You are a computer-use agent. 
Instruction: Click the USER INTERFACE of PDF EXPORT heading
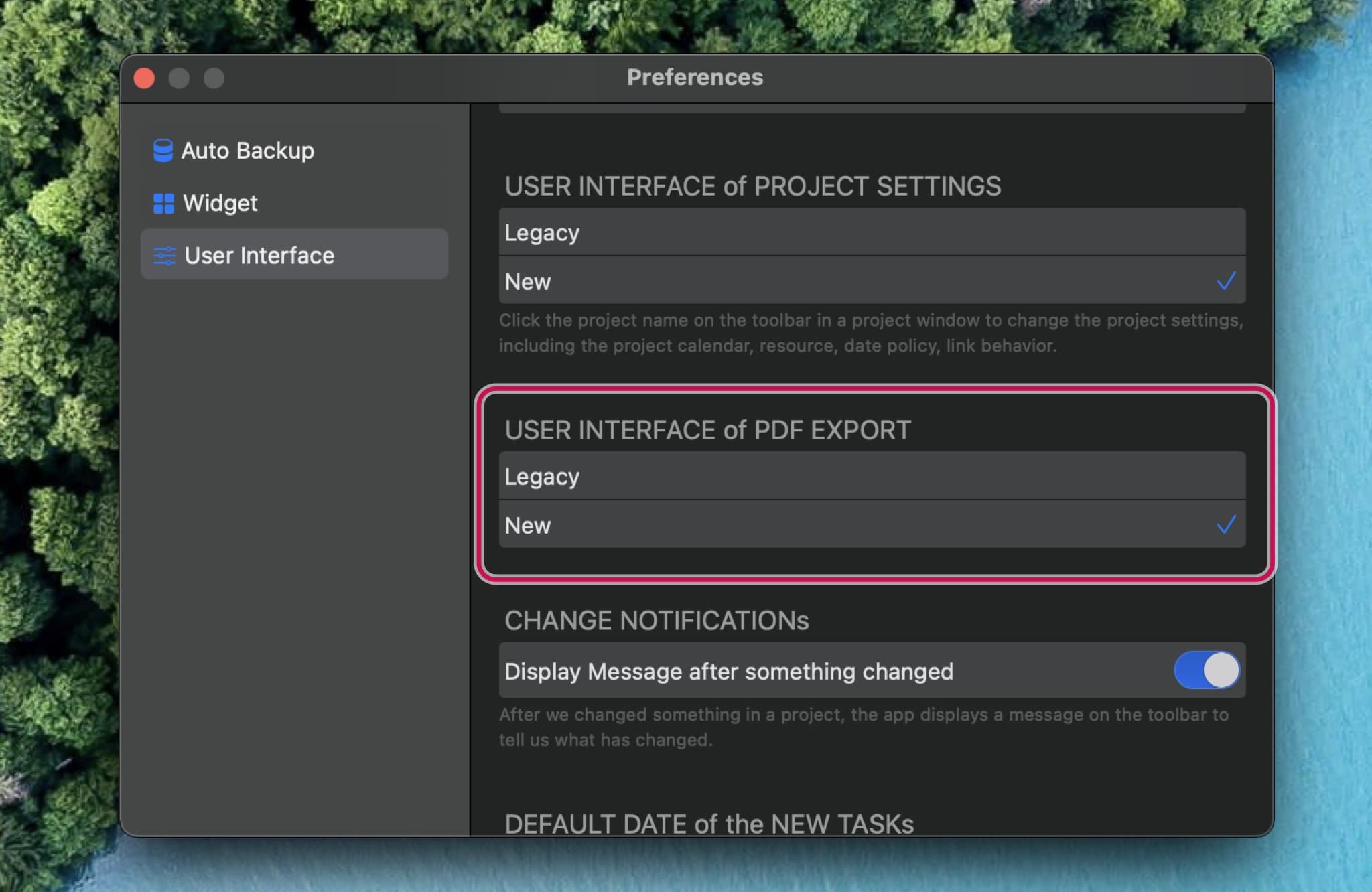(707, 431)
